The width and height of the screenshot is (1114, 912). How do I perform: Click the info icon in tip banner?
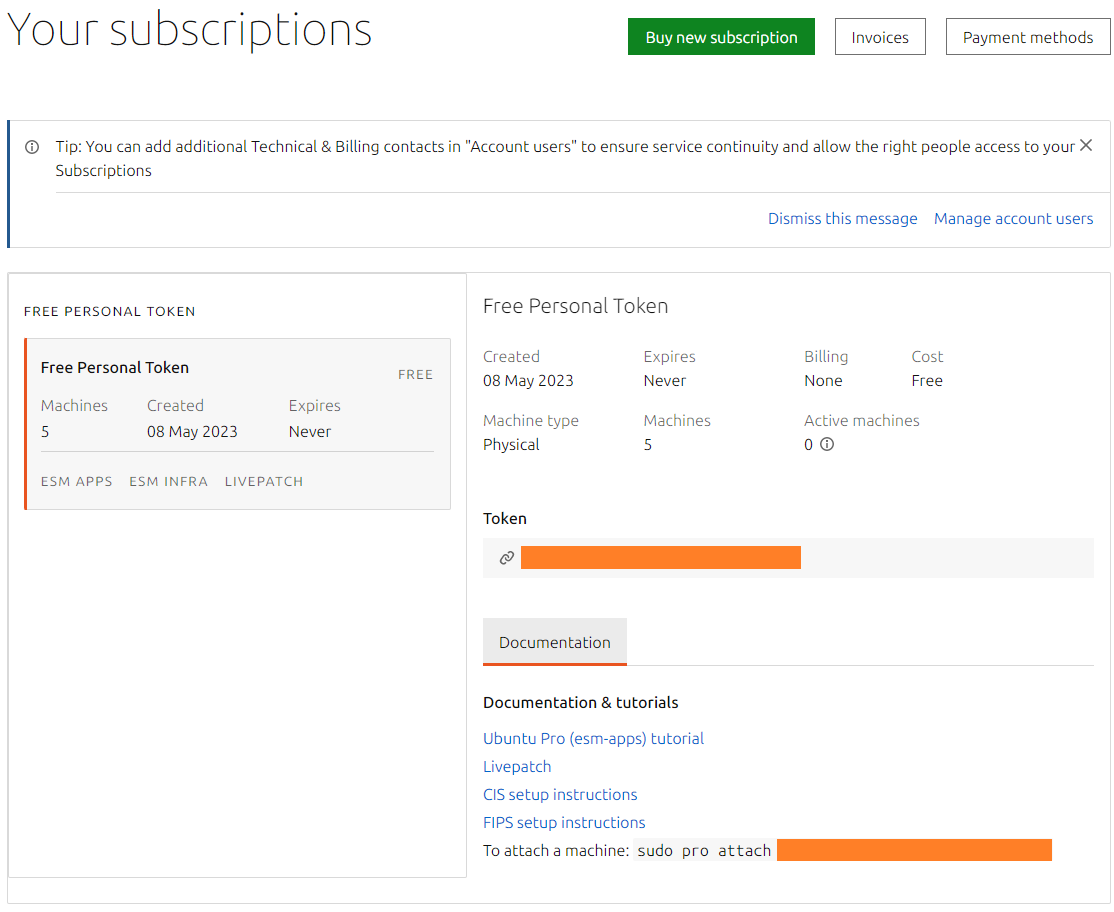(32, 147)
